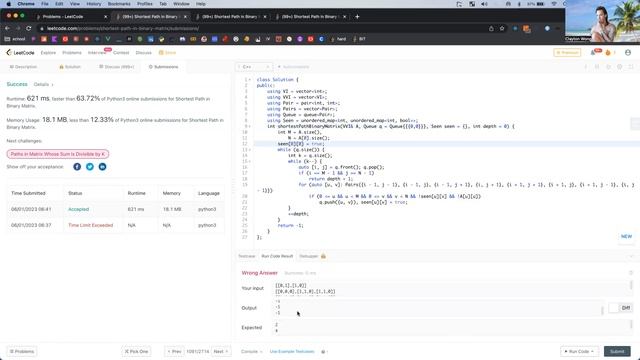Viewport: 640px width, 360px height.
Task: Share acceptance on Twitter
Action: 90,167
